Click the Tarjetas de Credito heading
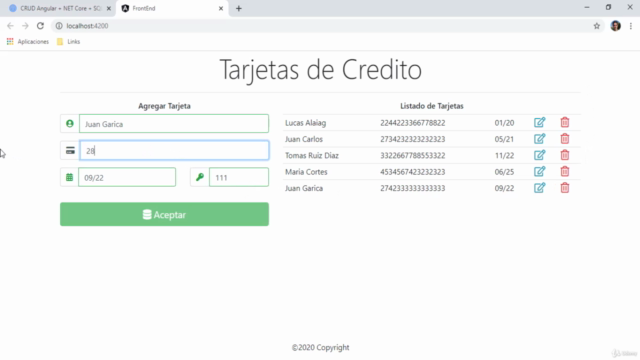Screen dimensions: 640x360 coord(320,70)
